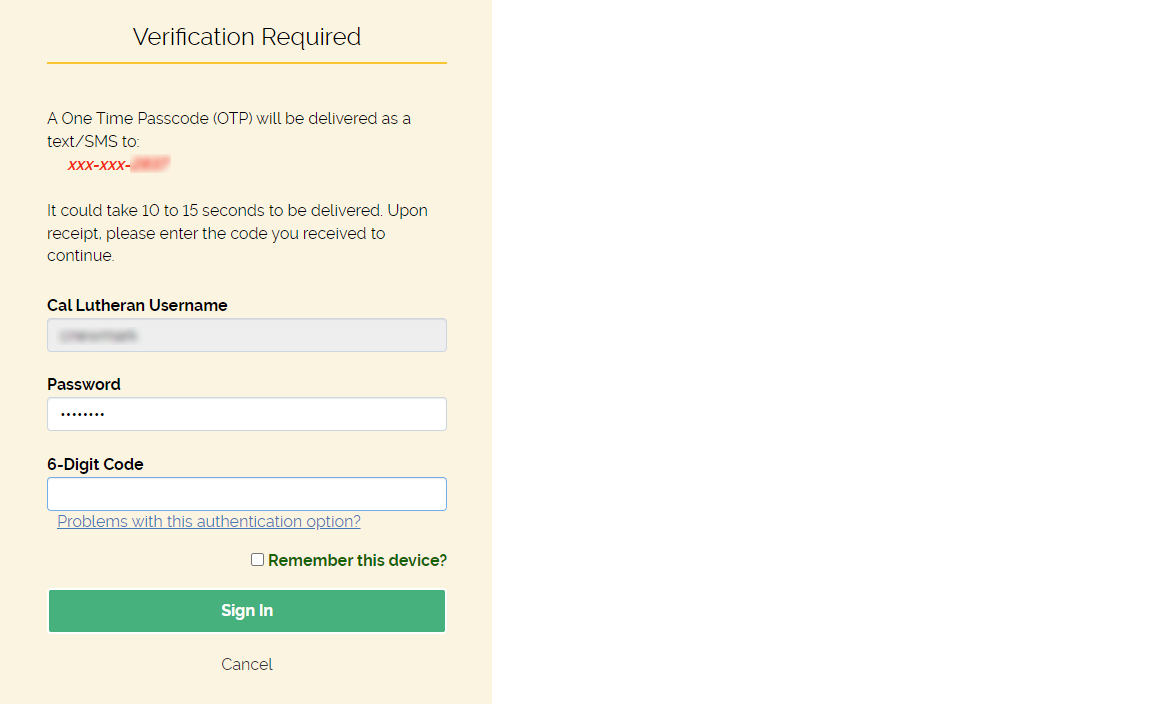Click the One Time Passcode delivery sentence
Screen dimensions: 1152x704
228,119
